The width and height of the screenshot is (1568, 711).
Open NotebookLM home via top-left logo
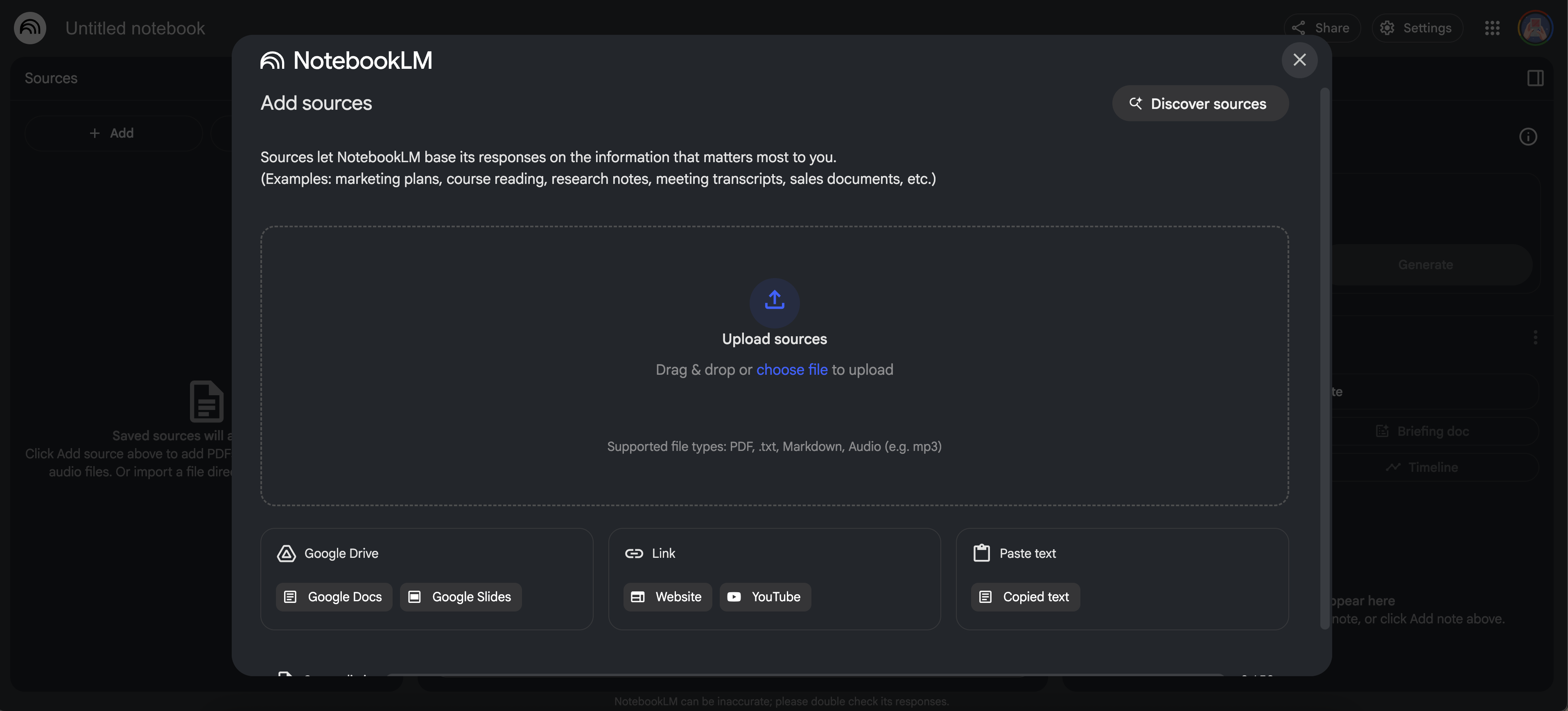[x=30, y=27]
